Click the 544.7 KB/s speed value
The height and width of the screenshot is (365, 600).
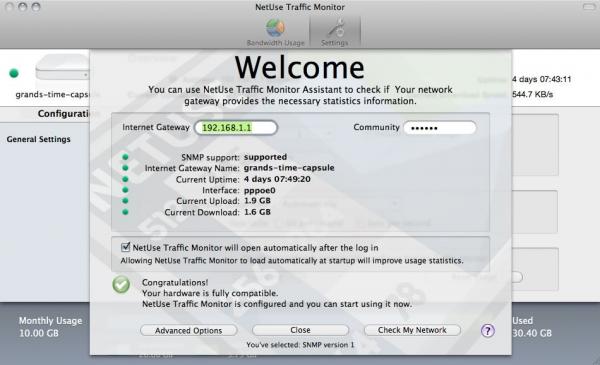(x=533, y=94)
